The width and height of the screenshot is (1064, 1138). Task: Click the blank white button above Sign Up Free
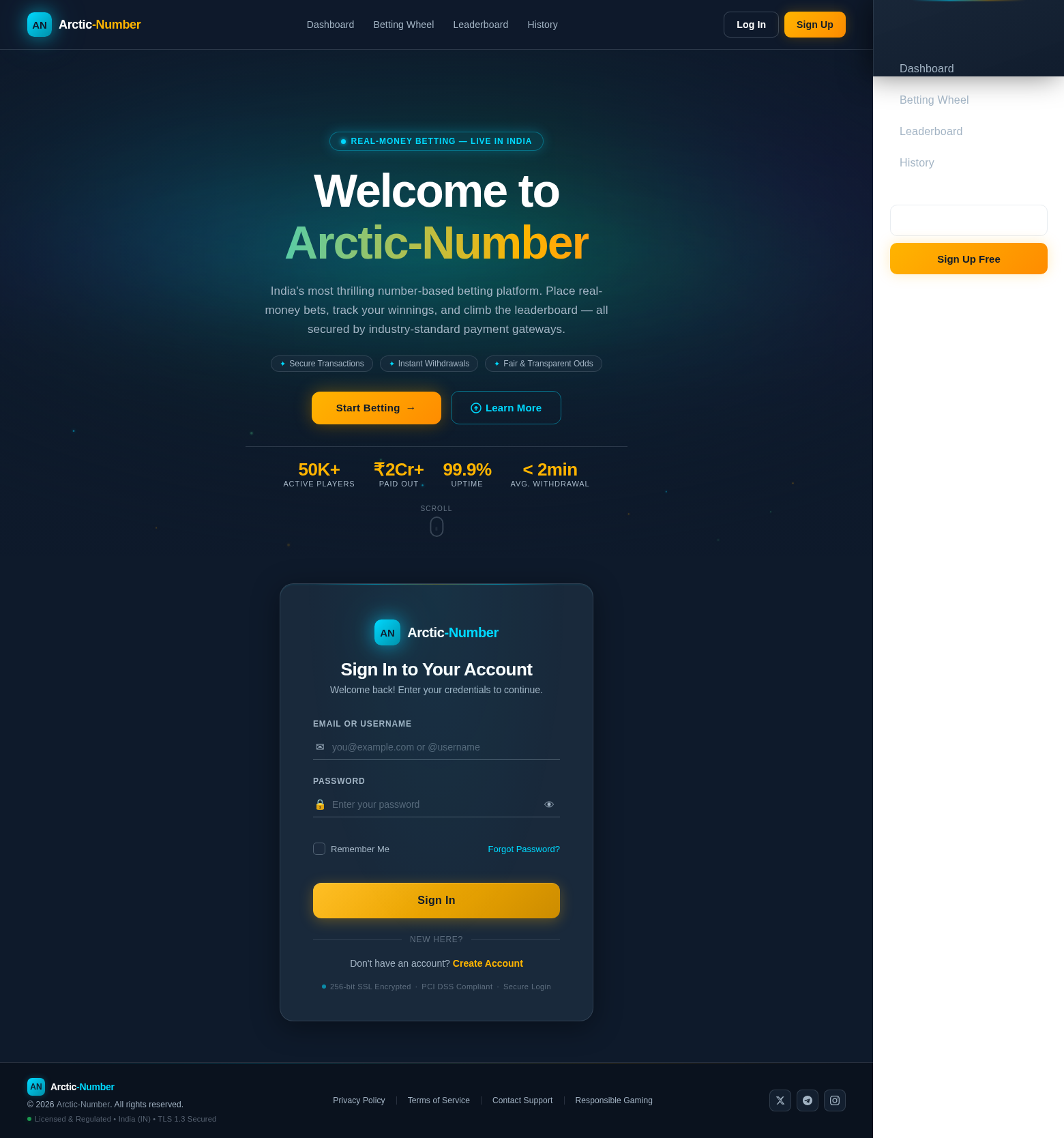coord(969,220)
